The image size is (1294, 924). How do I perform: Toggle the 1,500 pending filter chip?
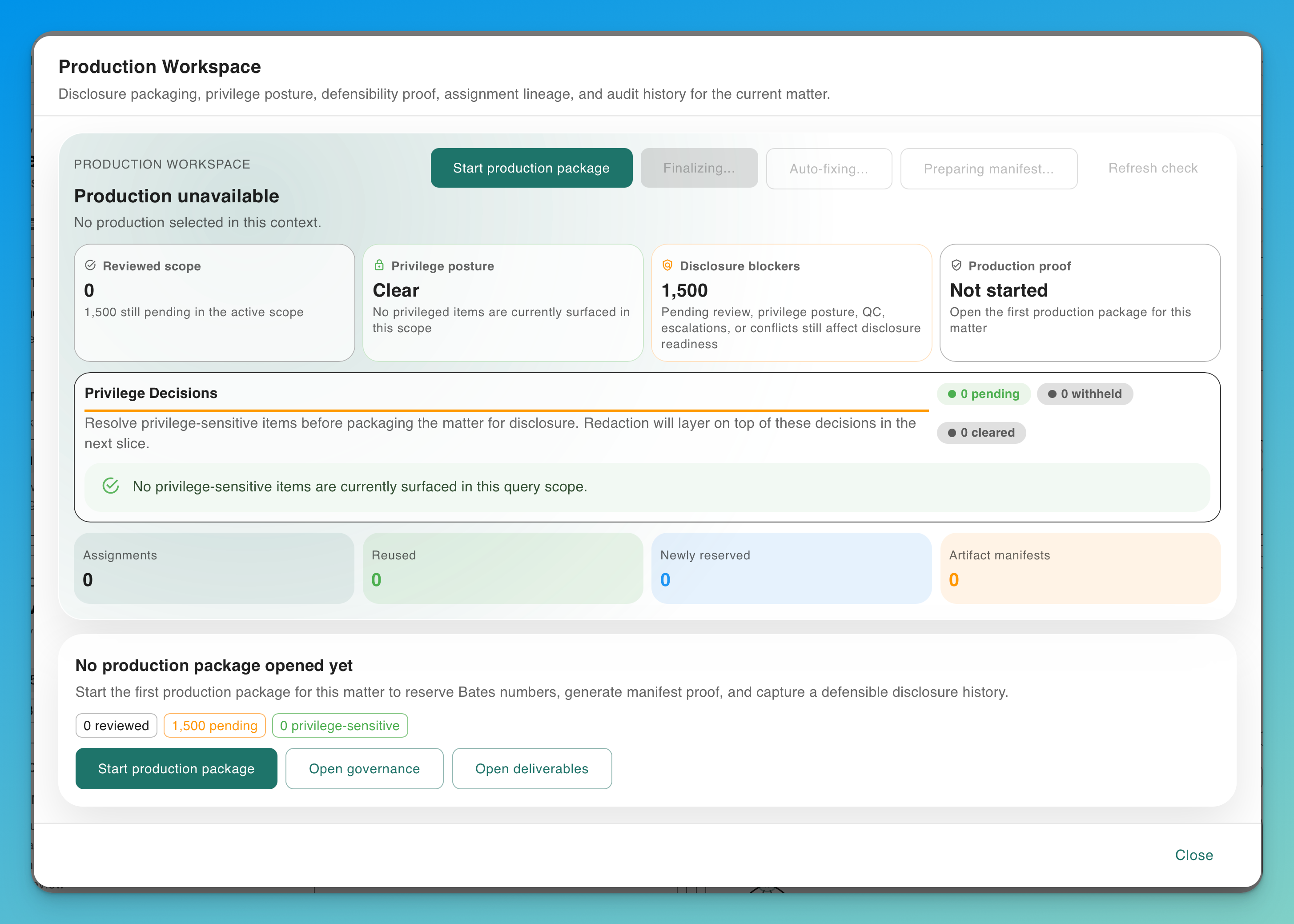[214, 725]
